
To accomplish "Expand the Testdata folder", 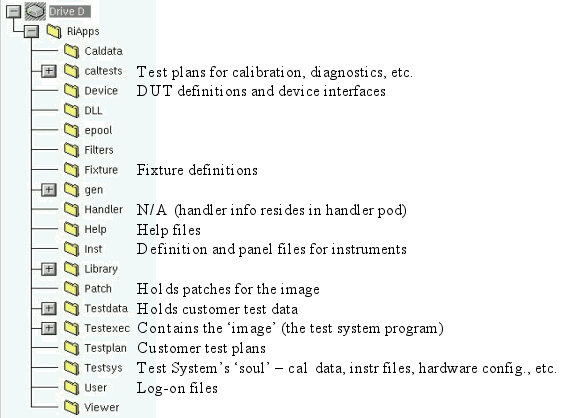I will tap(49, 308).
